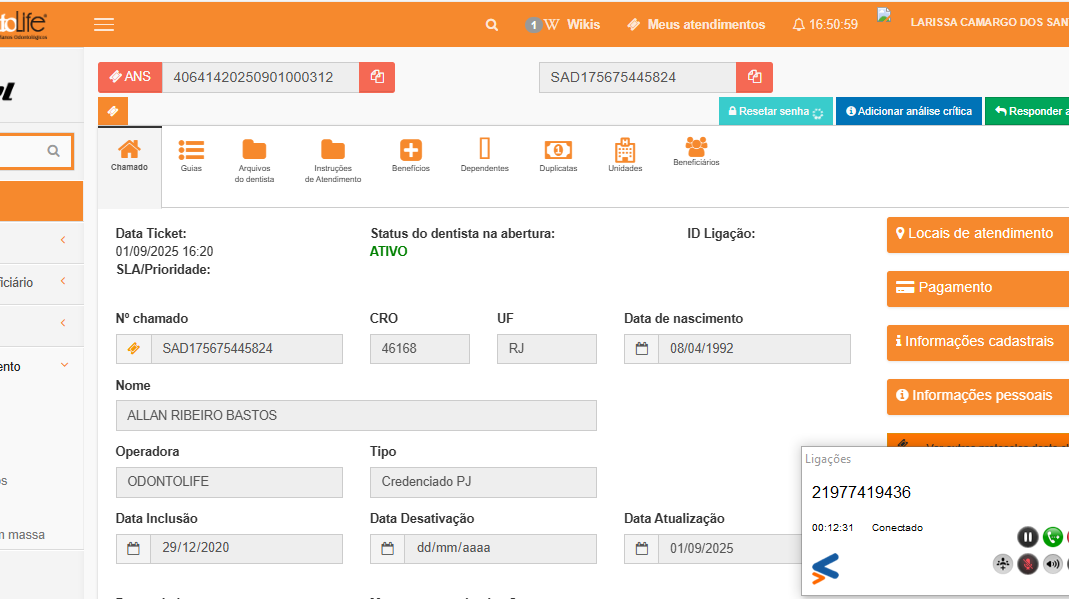Viewport: 1069px width, 599px height.
Task: Click the search magnifier in top bar
Action: [492, 25]
